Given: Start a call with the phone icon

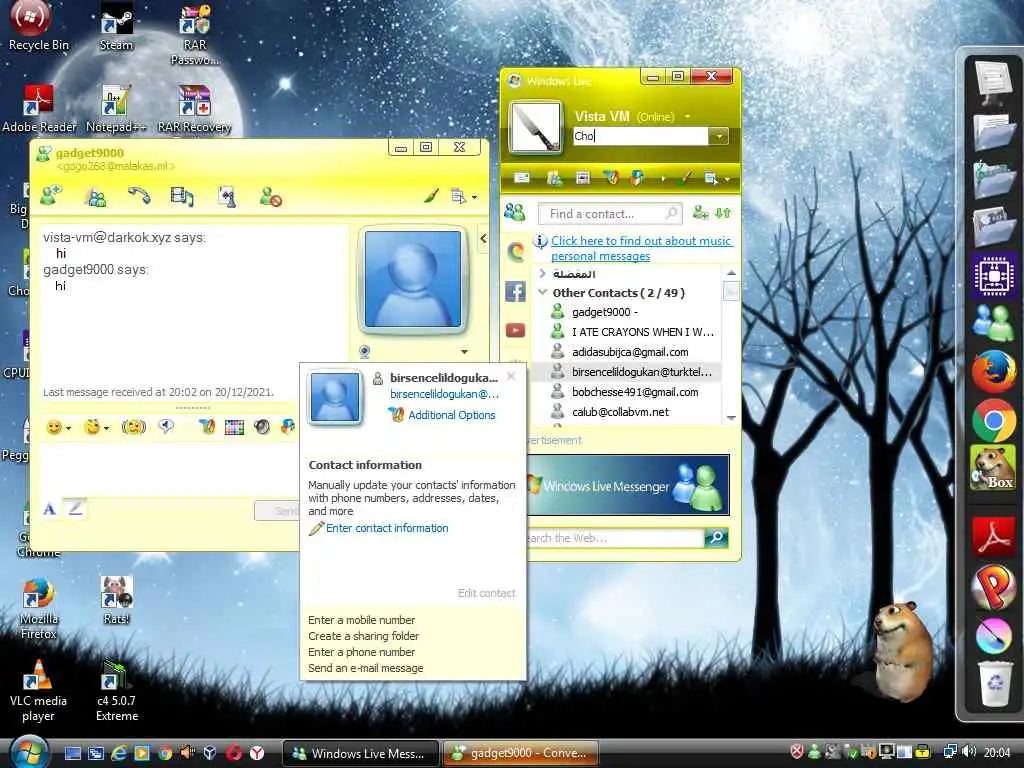Looking at the screenshot, I should (x=138, y=196).
